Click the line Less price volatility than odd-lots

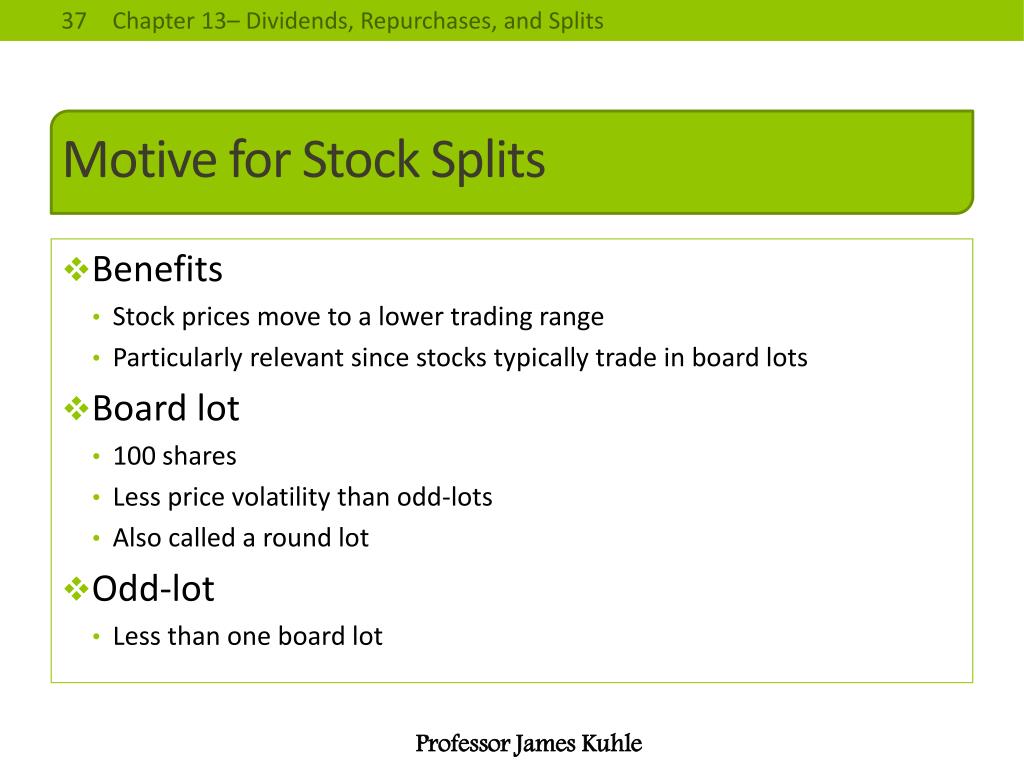click(x=302, y=498)
